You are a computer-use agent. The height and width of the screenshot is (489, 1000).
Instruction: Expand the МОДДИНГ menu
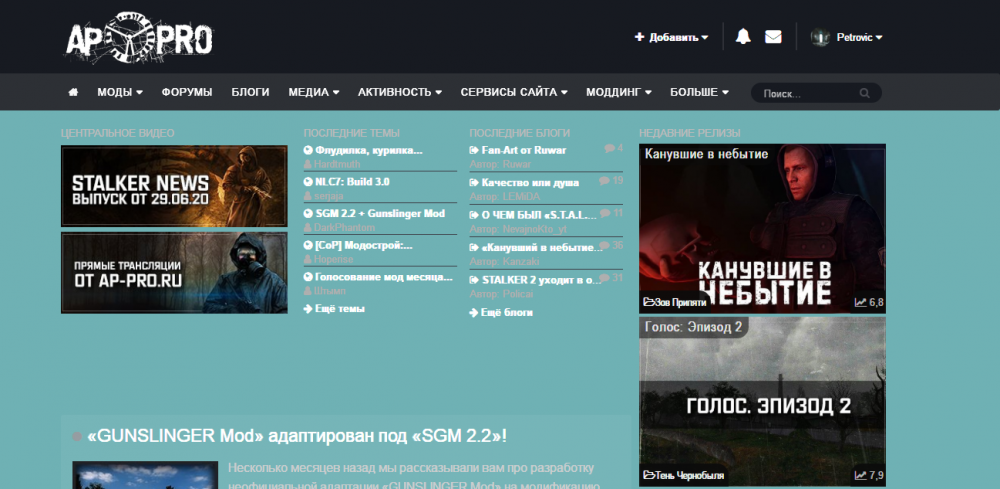coord(619,92)
